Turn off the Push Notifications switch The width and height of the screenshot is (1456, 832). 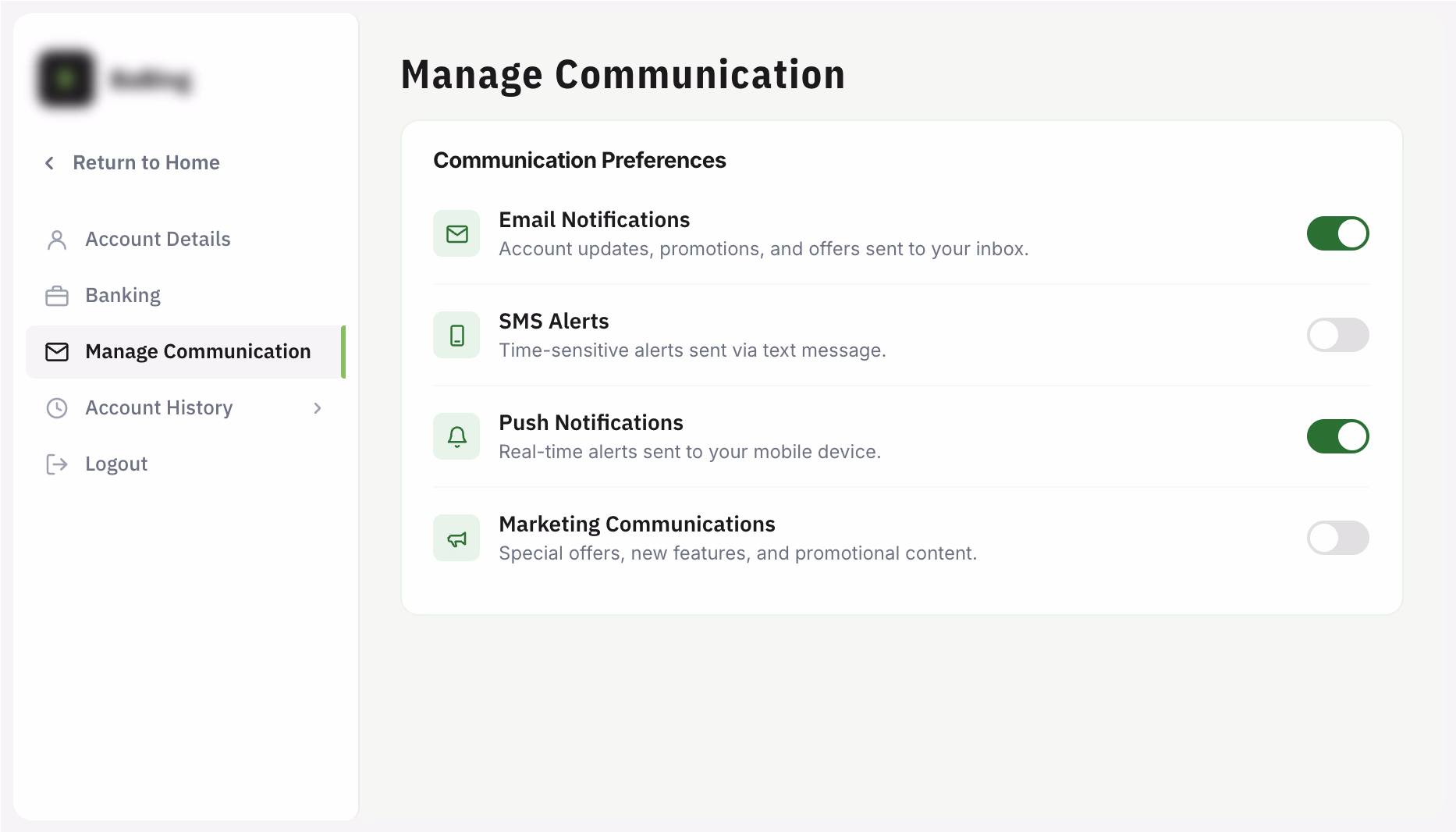click(1338, 436)
